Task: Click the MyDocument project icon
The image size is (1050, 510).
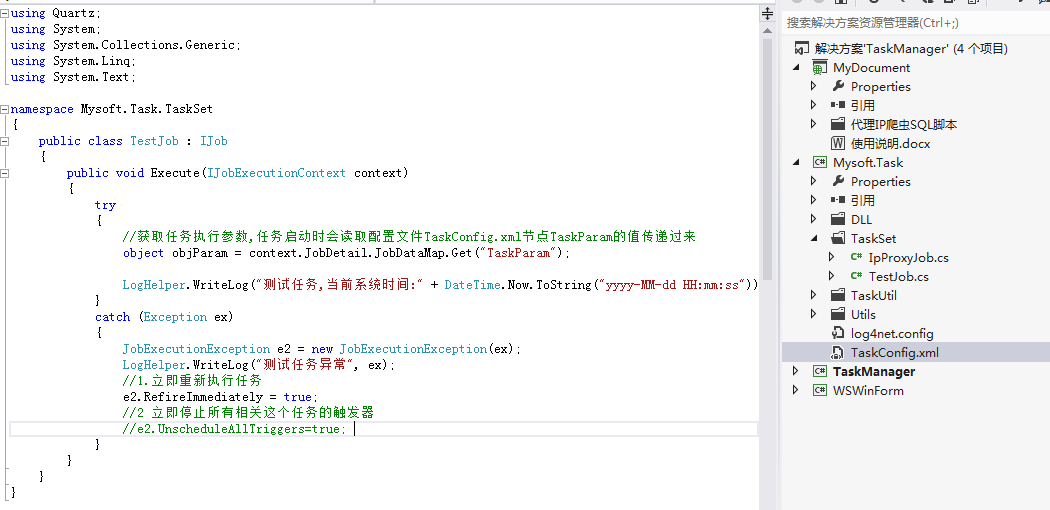Action: click(820, 68)
